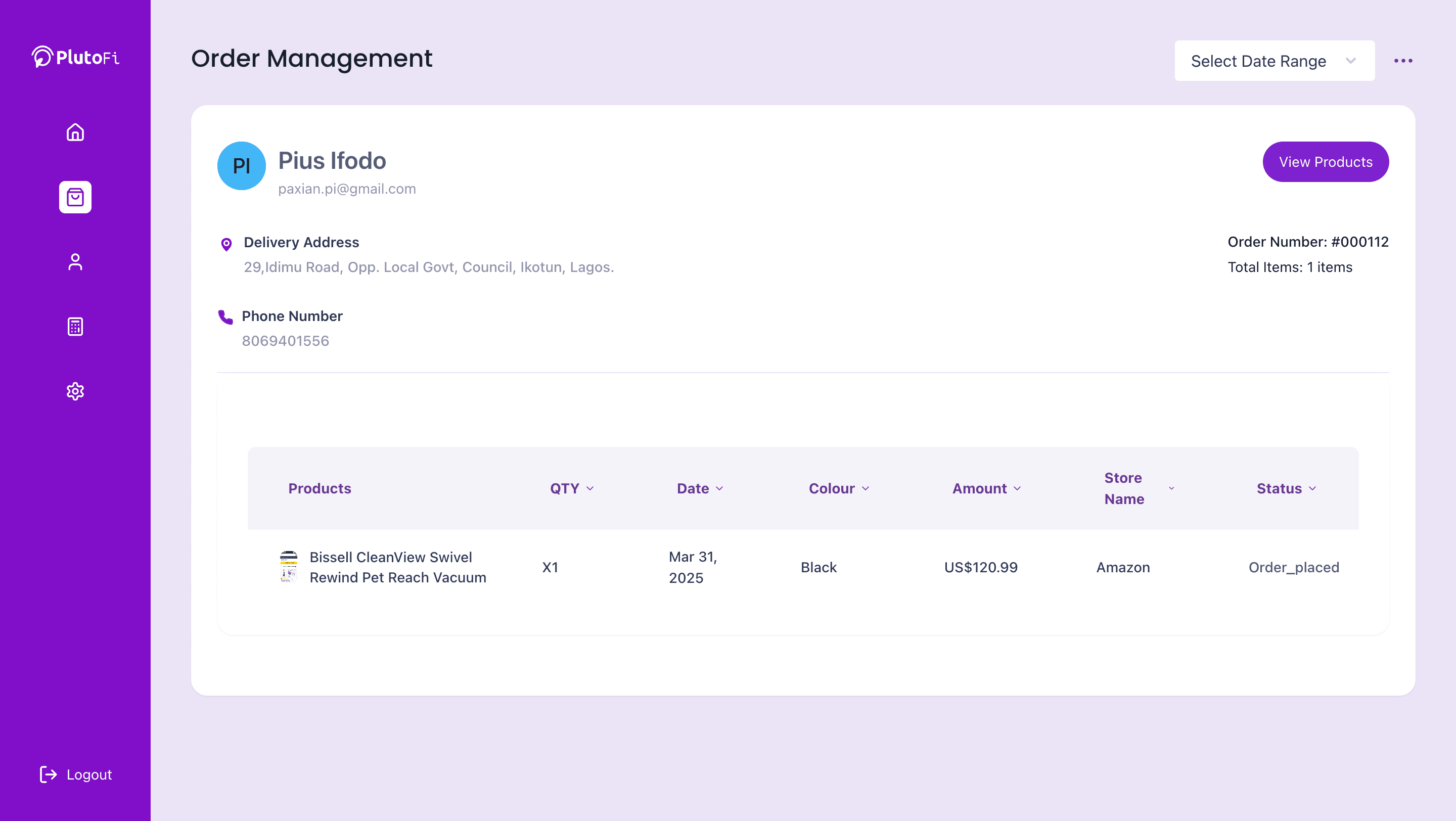Open the Settings gear icon
Screen dimensions: 1456x821
(75, 391)
